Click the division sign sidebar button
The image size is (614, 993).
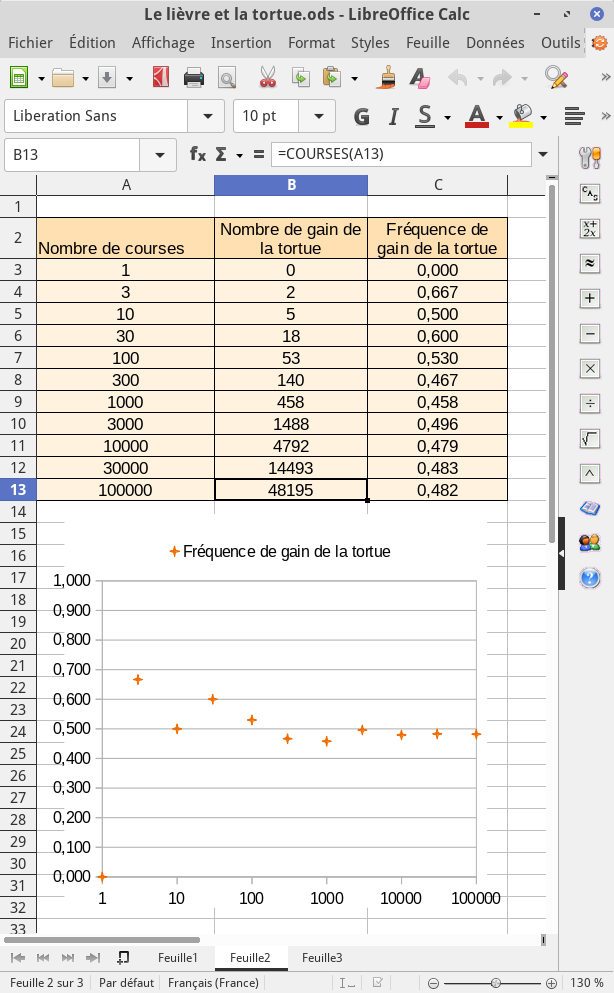point(590,403)
